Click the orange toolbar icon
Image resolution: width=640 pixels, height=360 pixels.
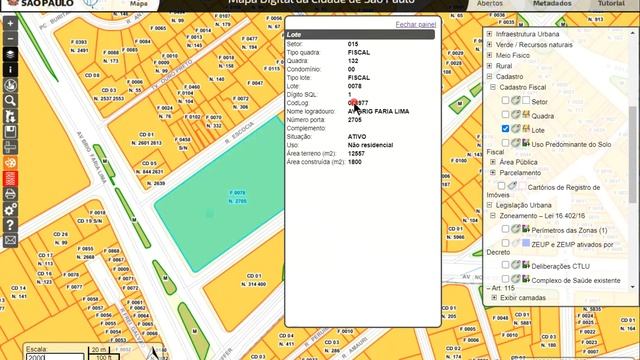(10, 163)
